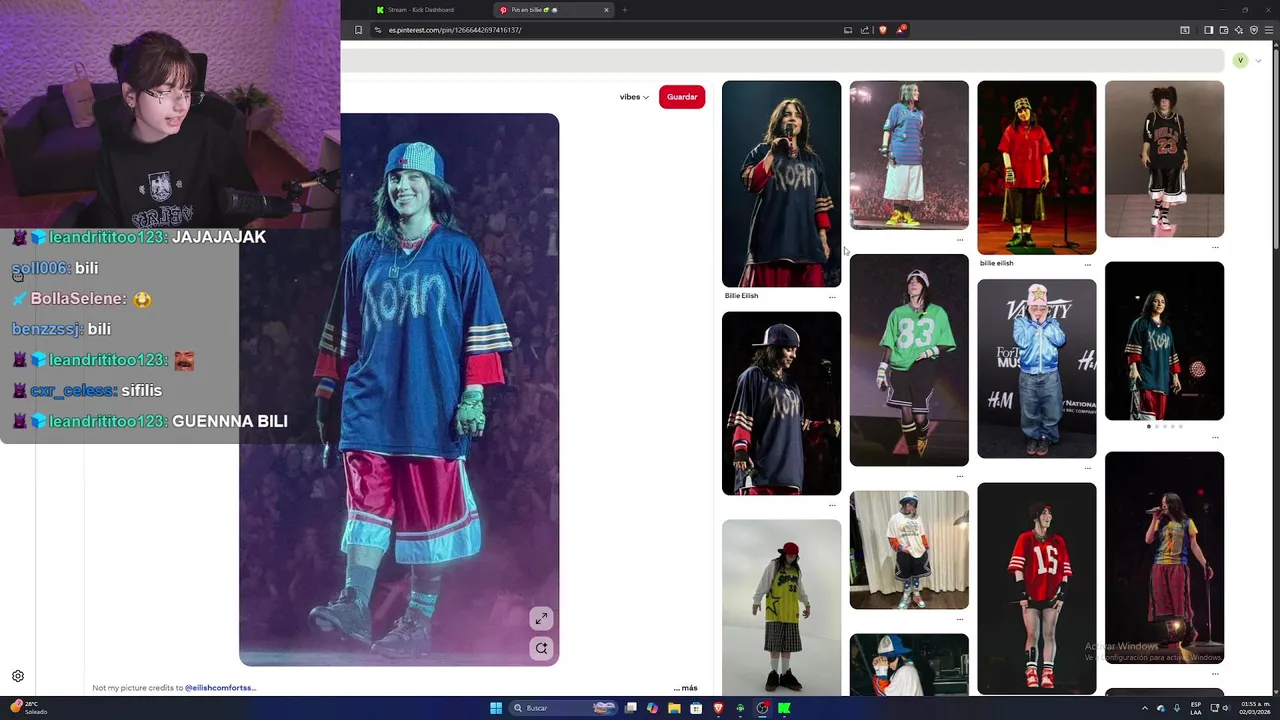Click the cast/screen icon in address bar
Screen dimensions: 1280x720
click(848, 30)
